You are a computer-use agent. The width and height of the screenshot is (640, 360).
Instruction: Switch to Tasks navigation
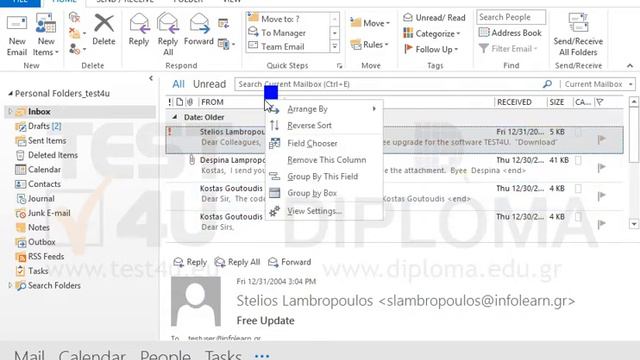223,355
